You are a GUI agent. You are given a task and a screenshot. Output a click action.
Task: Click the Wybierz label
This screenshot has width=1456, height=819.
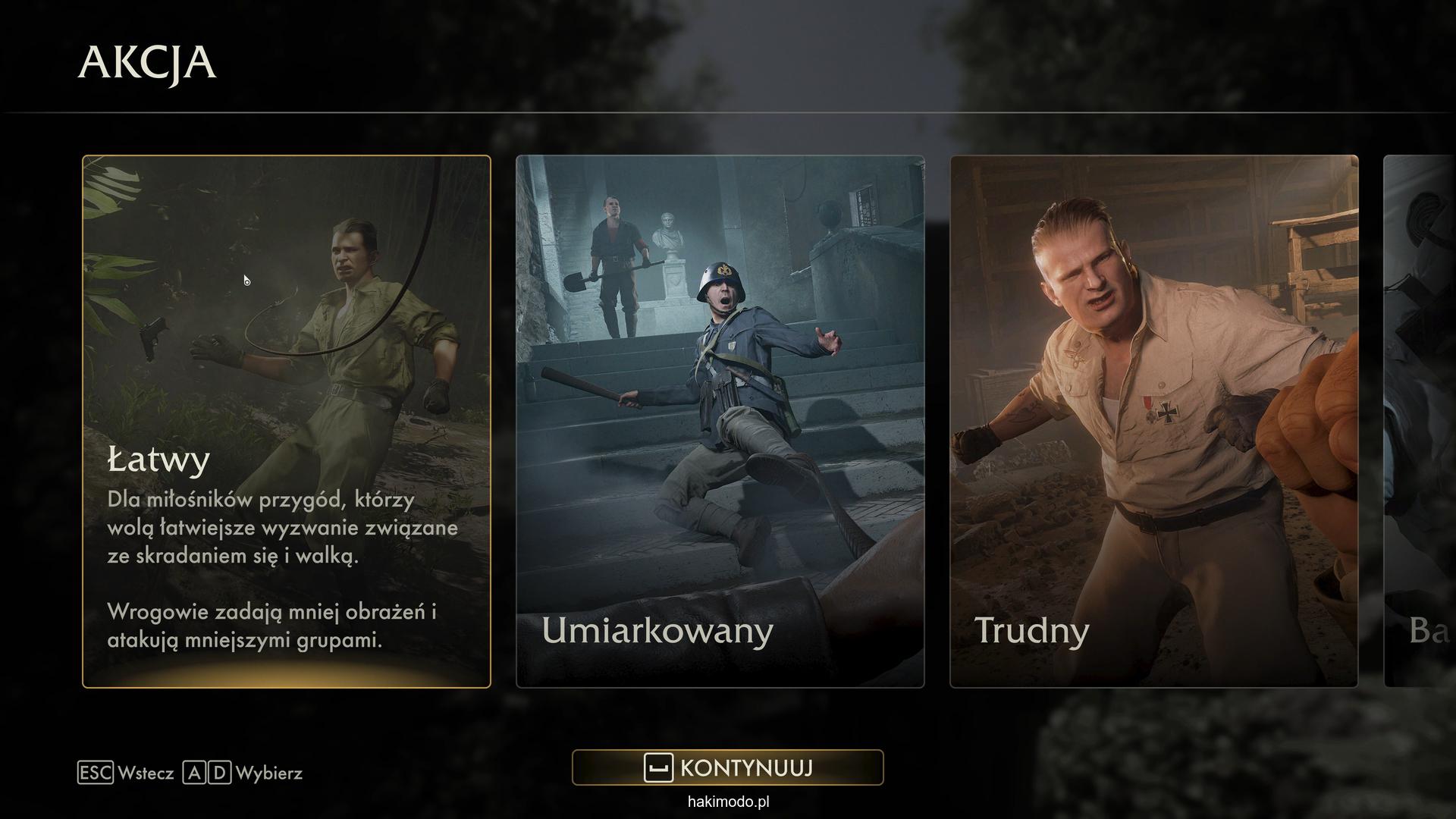point(269,773)
